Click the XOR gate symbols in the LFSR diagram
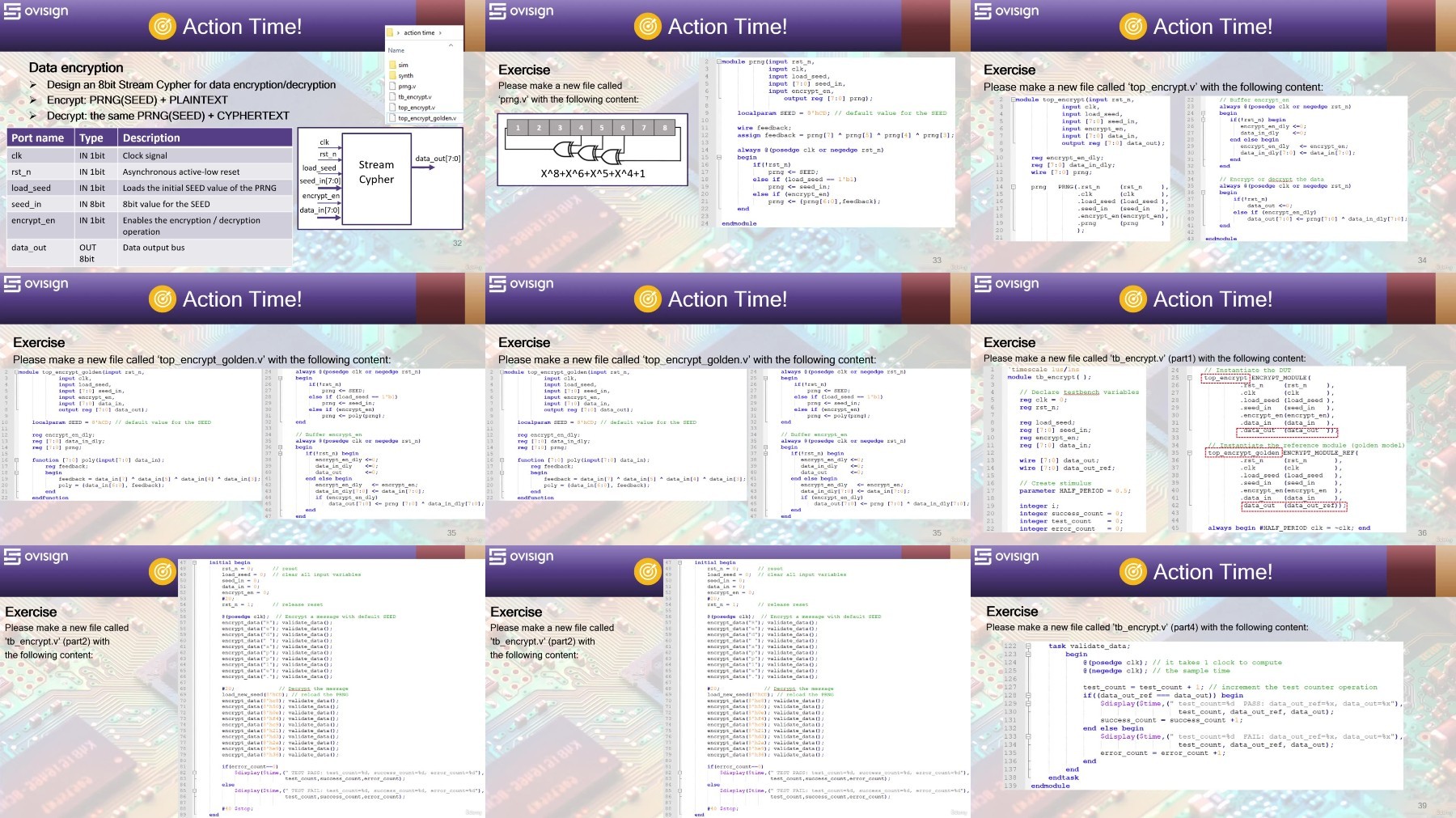 coord(587,151)
